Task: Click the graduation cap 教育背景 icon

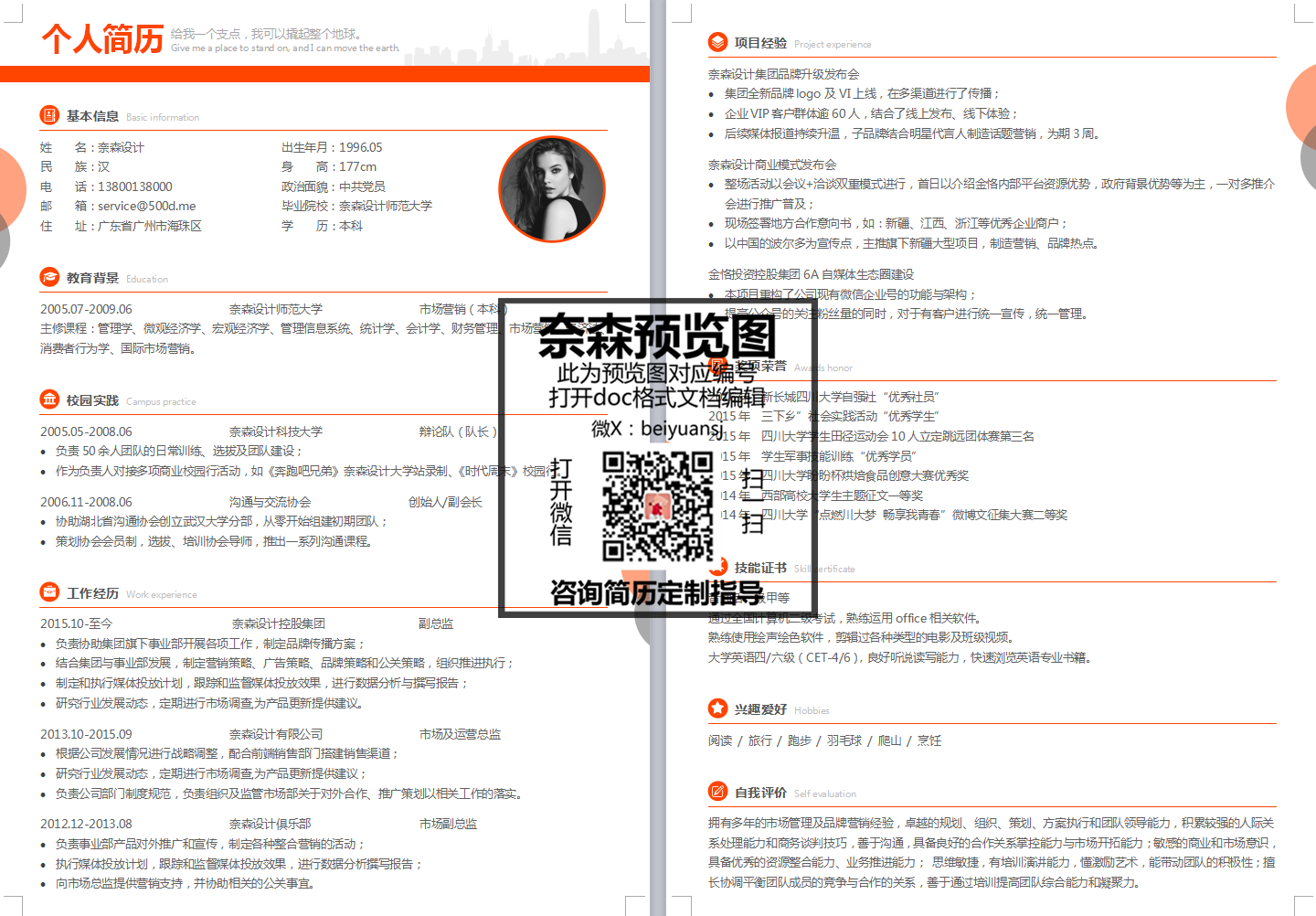Action: tap(49, 277)
